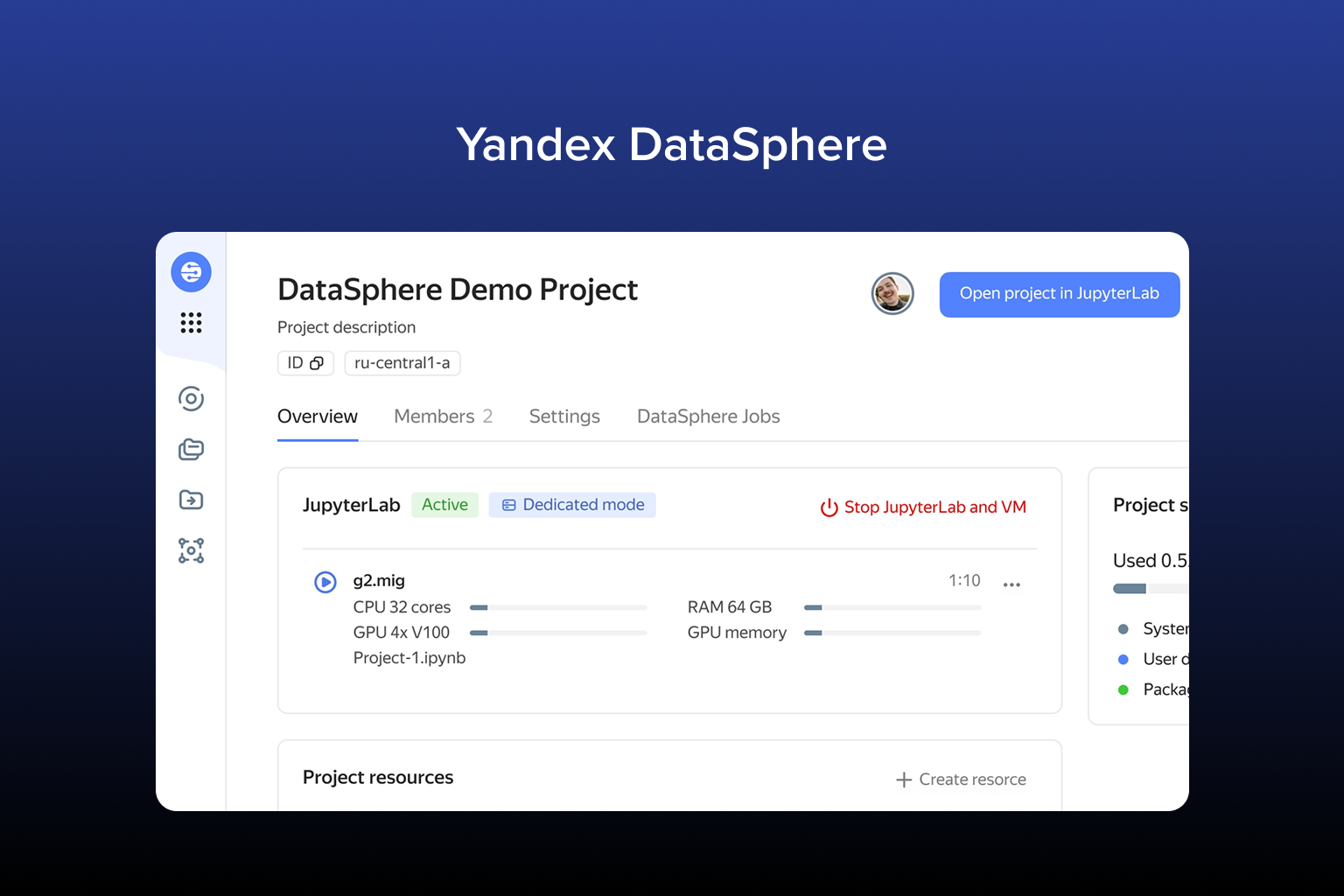
Task: Click the Project description text
Action: pyautogui.click(x=346, y=327)
